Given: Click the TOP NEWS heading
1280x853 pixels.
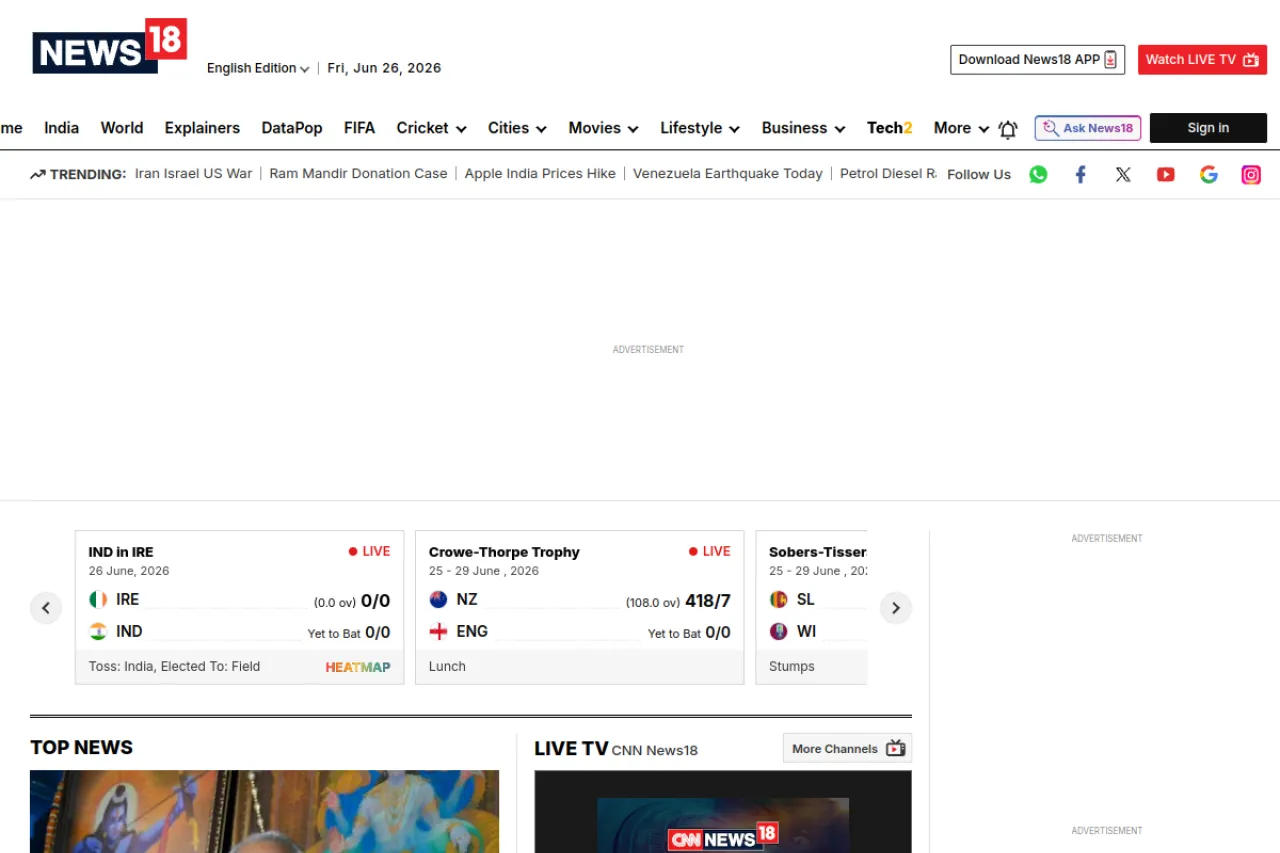Looking at the screenshot, I should pyautogui.click(x=81, y=748).
